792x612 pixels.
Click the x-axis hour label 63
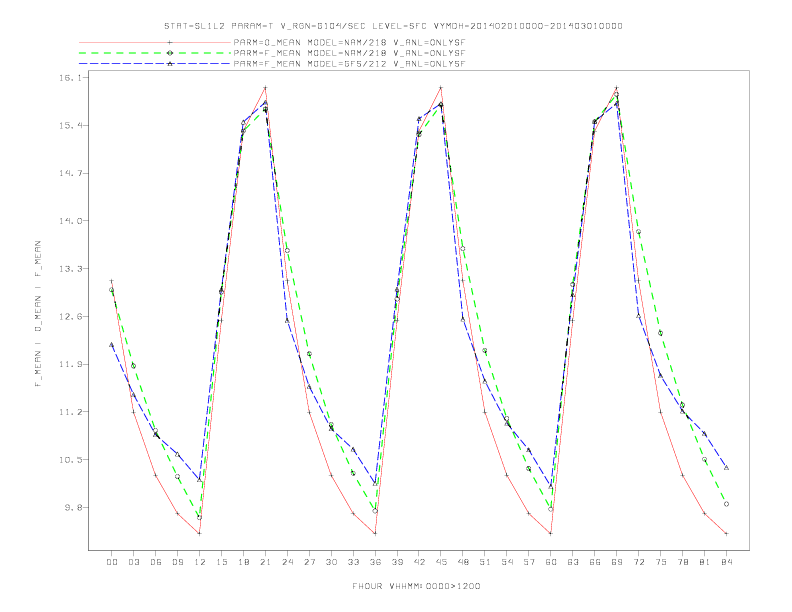(573, 562)
